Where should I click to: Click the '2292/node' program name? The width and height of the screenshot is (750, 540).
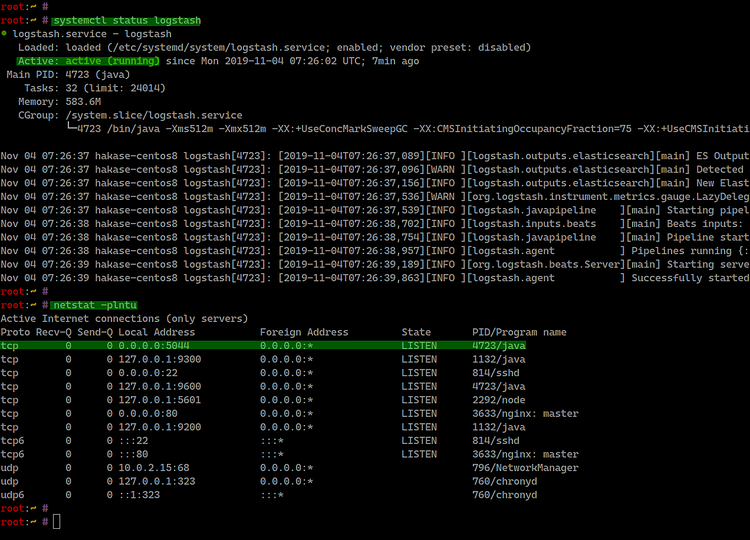(x=498, y=400)
